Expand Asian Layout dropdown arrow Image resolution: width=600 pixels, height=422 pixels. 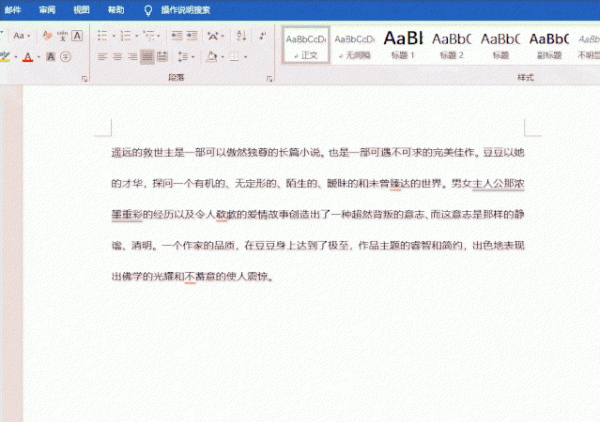(x=223, y=36)
